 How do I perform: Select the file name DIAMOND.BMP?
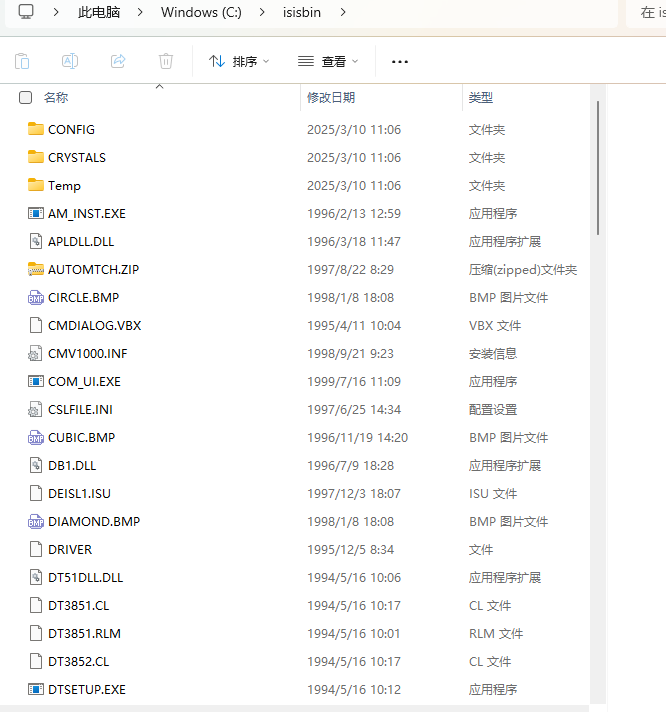tap(94, 521)
